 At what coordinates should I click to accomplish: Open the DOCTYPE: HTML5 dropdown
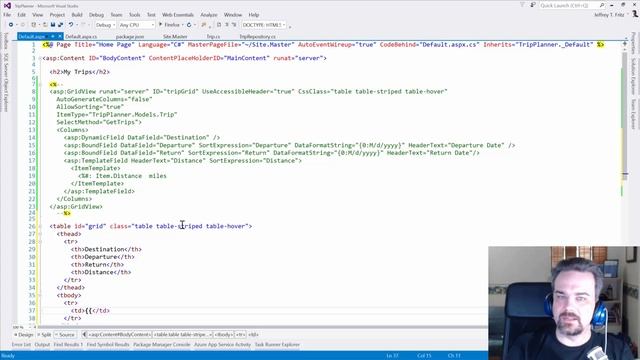click(x=264, y=25)
